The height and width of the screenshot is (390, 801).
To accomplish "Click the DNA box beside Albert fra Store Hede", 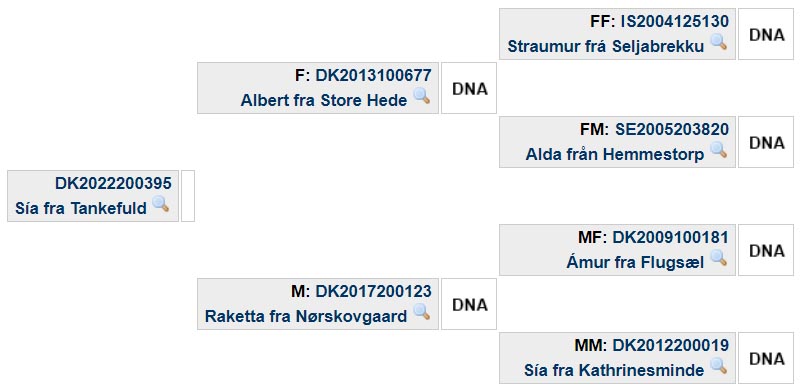I will (x=469, y=88).
